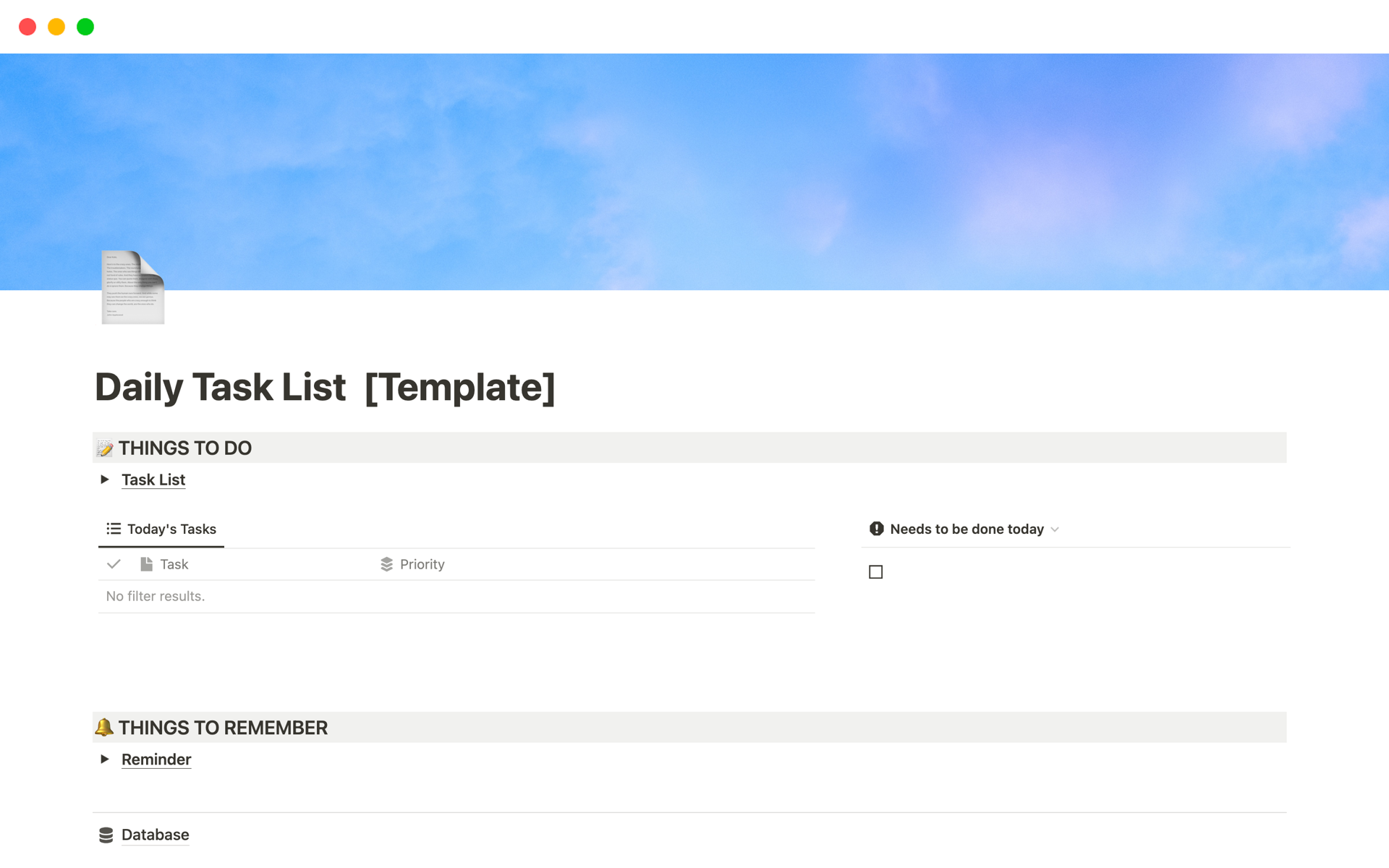
Task: Click the priority layers icon in Task column header
Action: click(385, 564)
